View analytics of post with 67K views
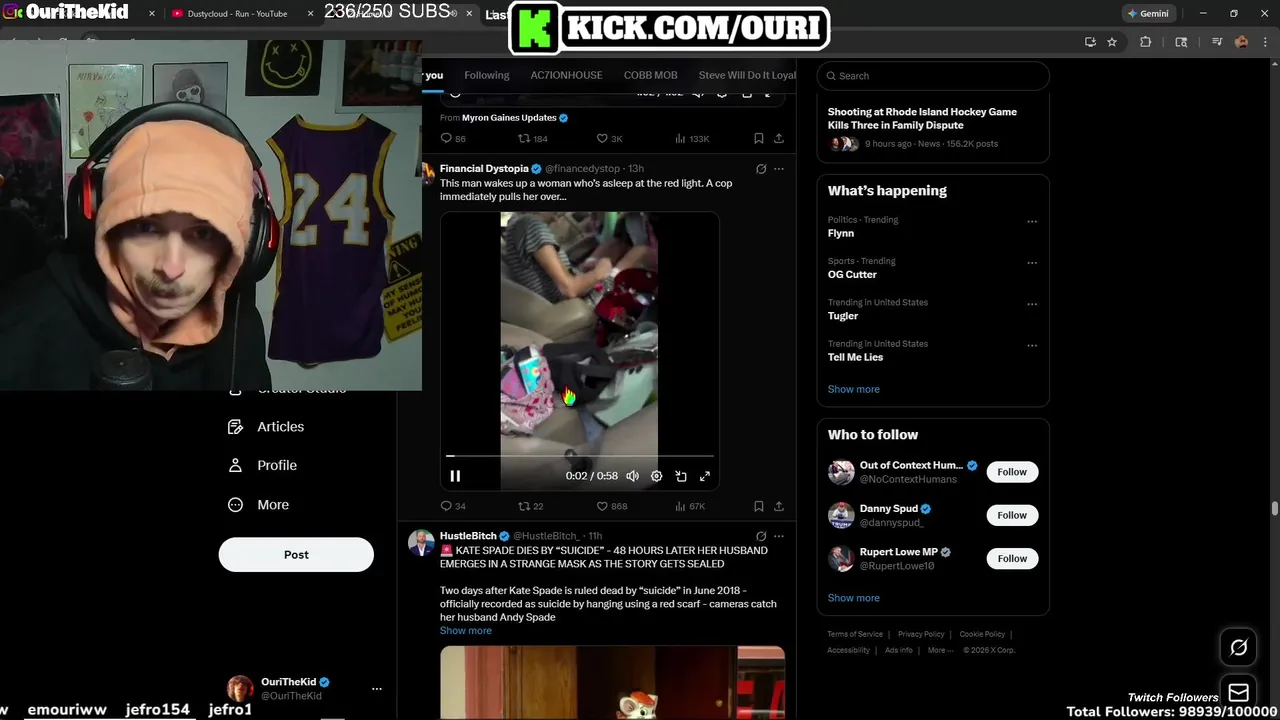The image size is (1280, 720). [690, 506]
